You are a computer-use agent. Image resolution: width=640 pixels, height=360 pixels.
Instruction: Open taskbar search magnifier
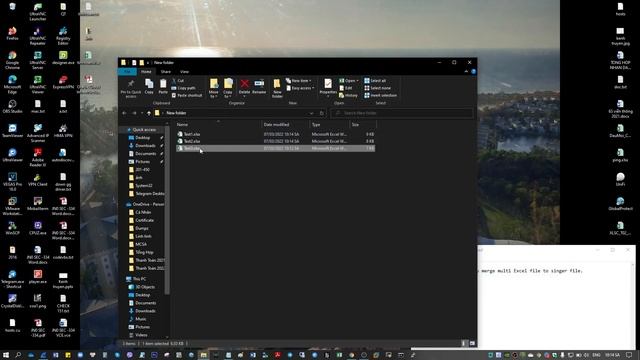pyautogui.click(x=18, y=355)
